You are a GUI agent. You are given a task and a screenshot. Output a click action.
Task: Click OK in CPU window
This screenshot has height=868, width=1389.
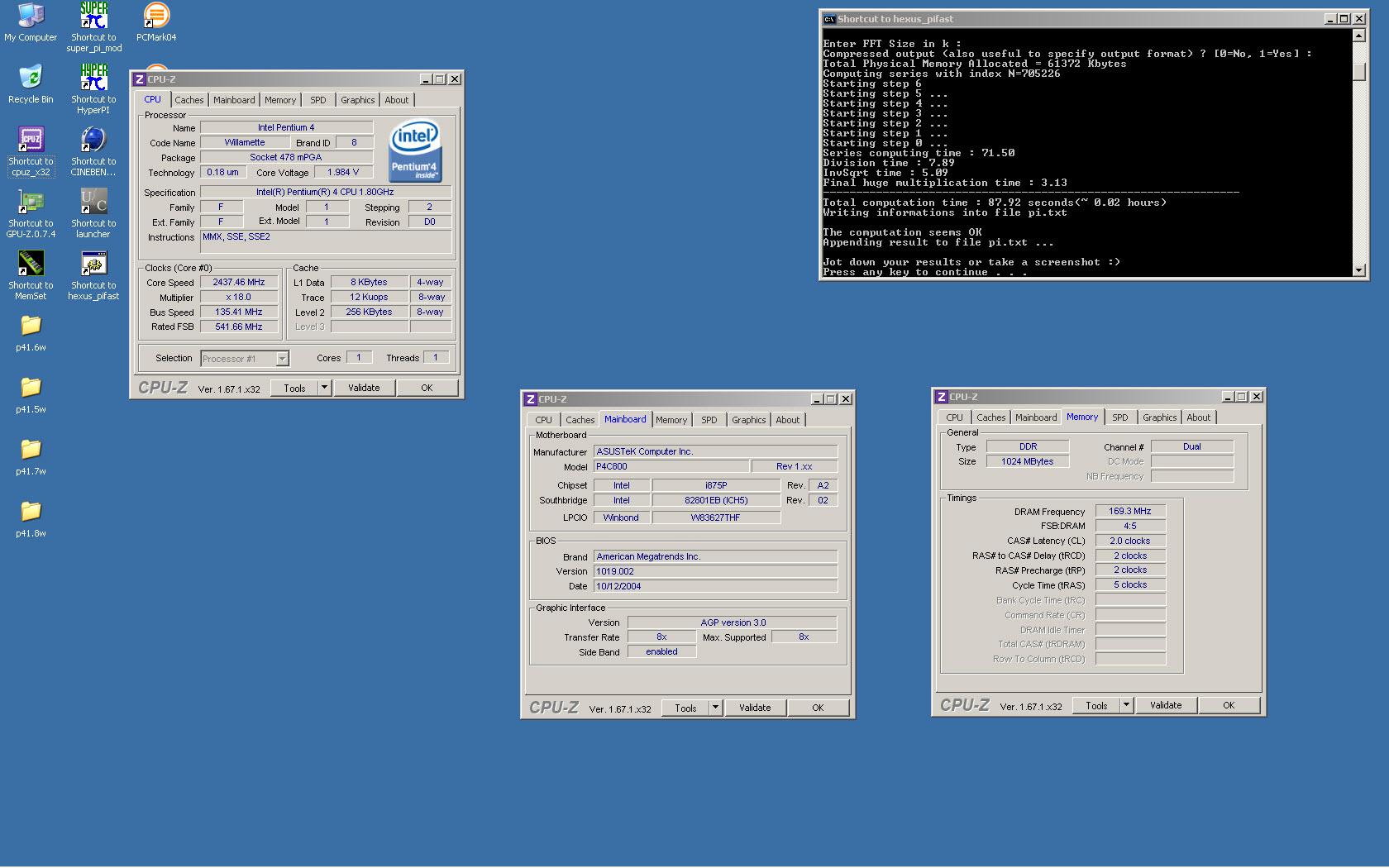point(427,388)
